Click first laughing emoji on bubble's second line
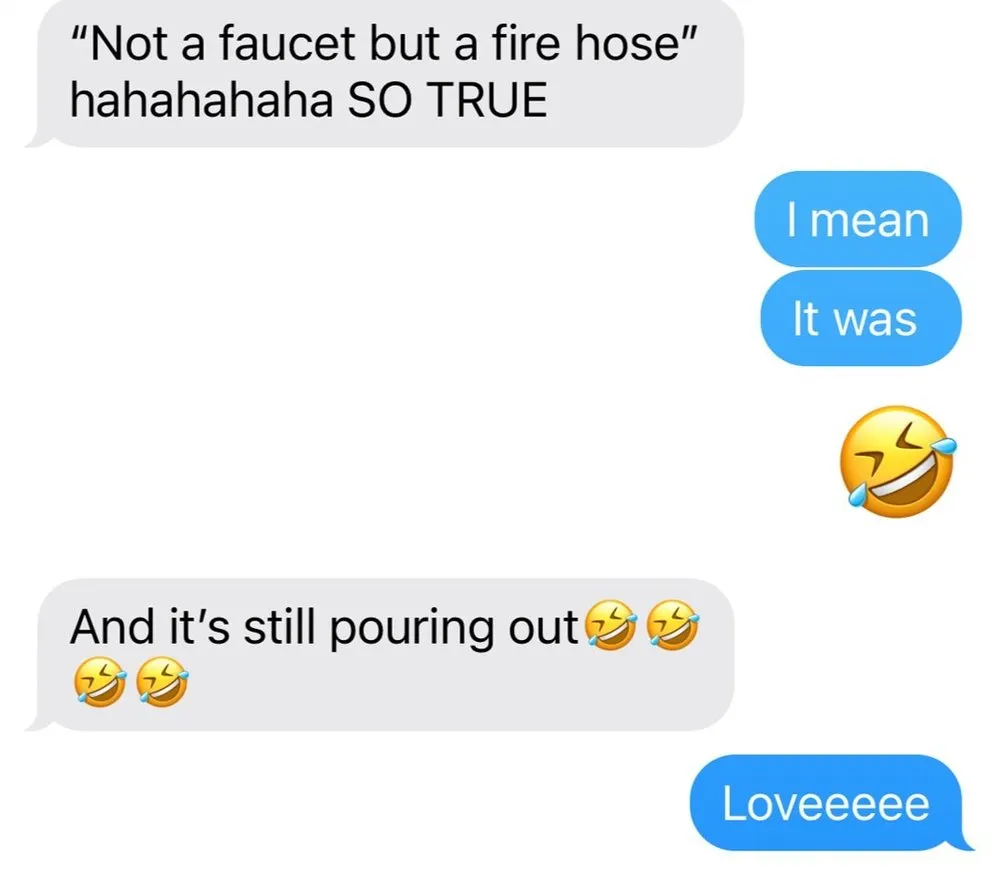The width and height of the screenshot is (1000, 878). click(99, 682)
